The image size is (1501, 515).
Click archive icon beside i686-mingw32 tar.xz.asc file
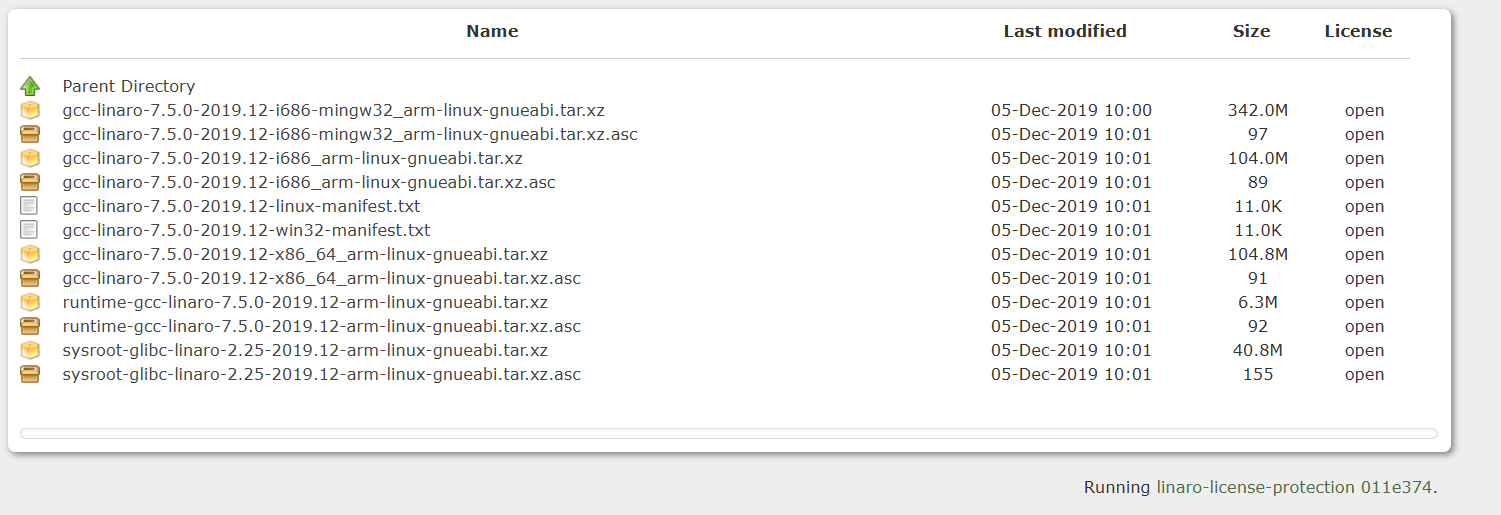(30, 134)
